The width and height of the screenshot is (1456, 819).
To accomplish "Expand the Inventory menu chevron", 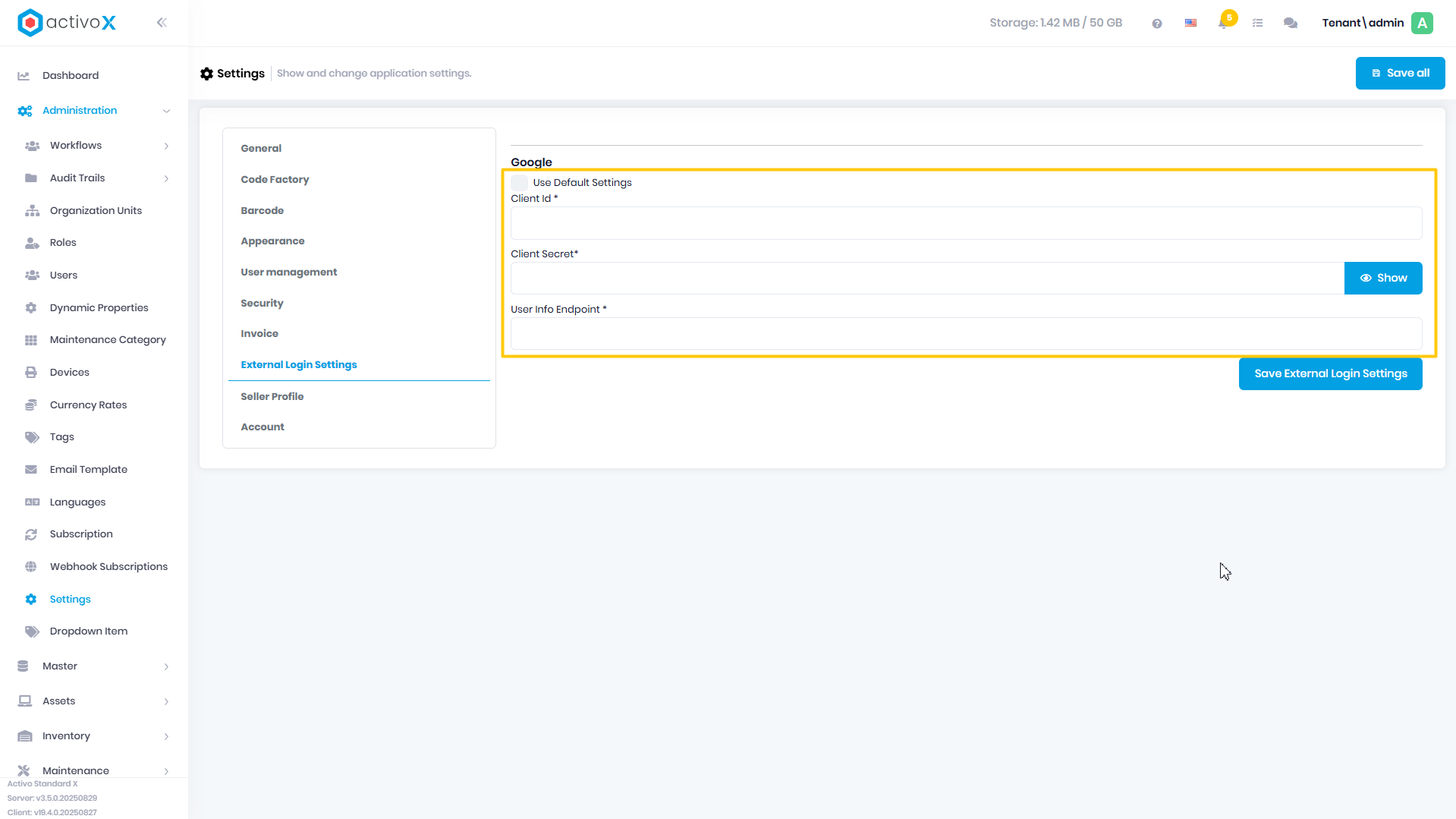I will 166,736.
